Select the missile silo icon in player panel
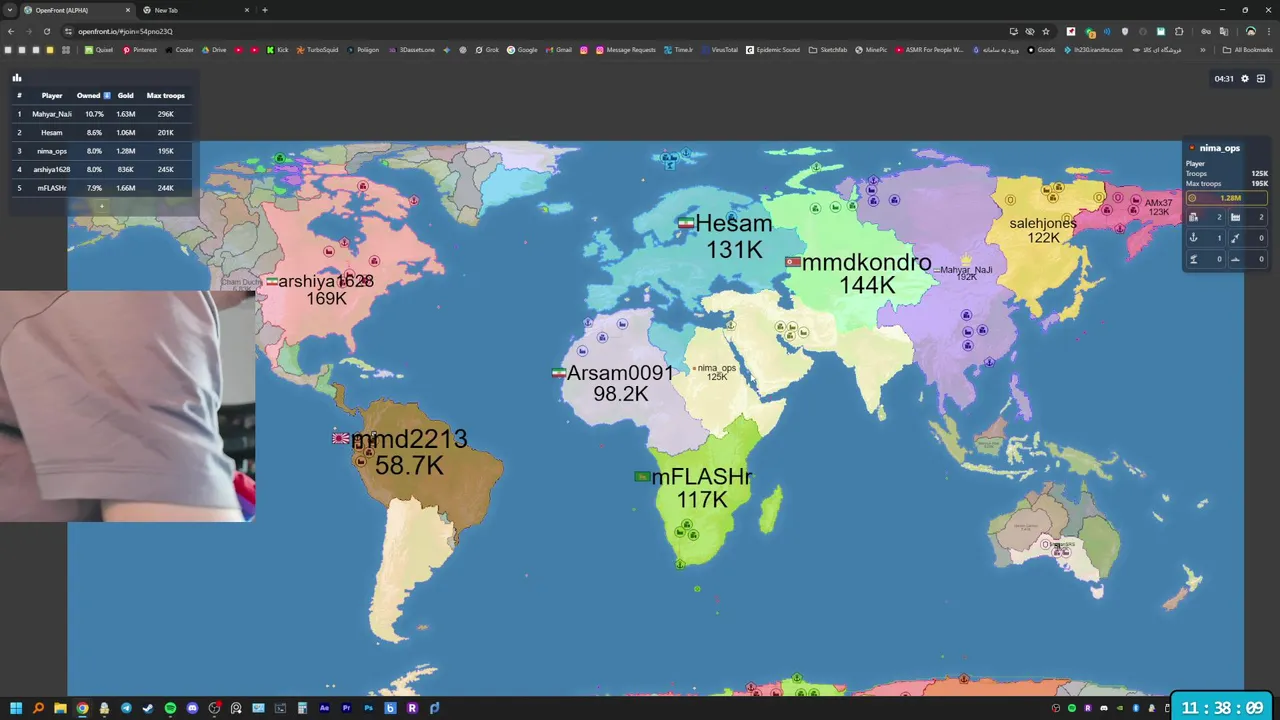1280x720 pixels. [x=1235, y=238]
